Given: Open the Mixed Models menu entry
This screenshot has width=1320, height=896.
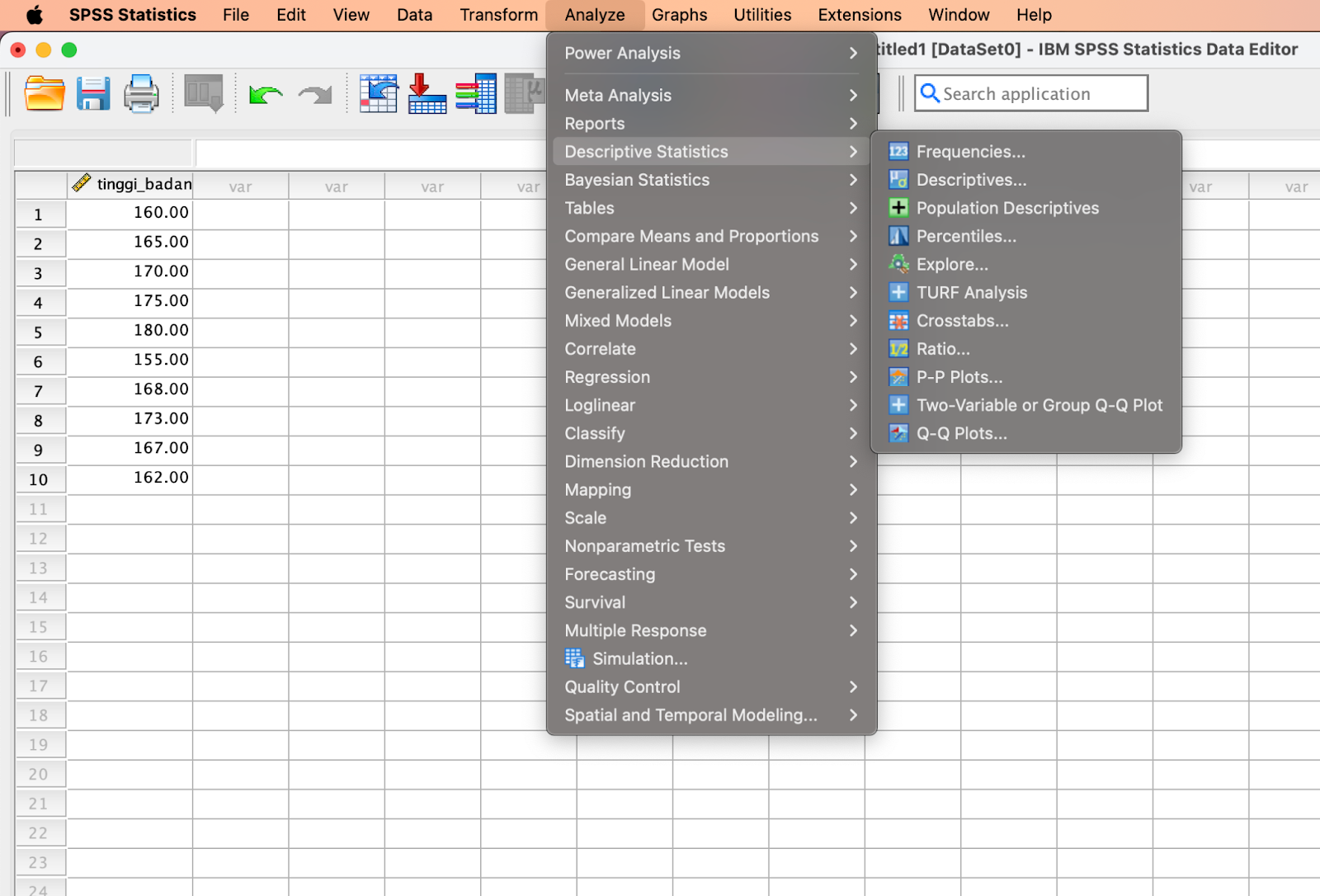Looking at the screenshot, I should click(711, 320).
